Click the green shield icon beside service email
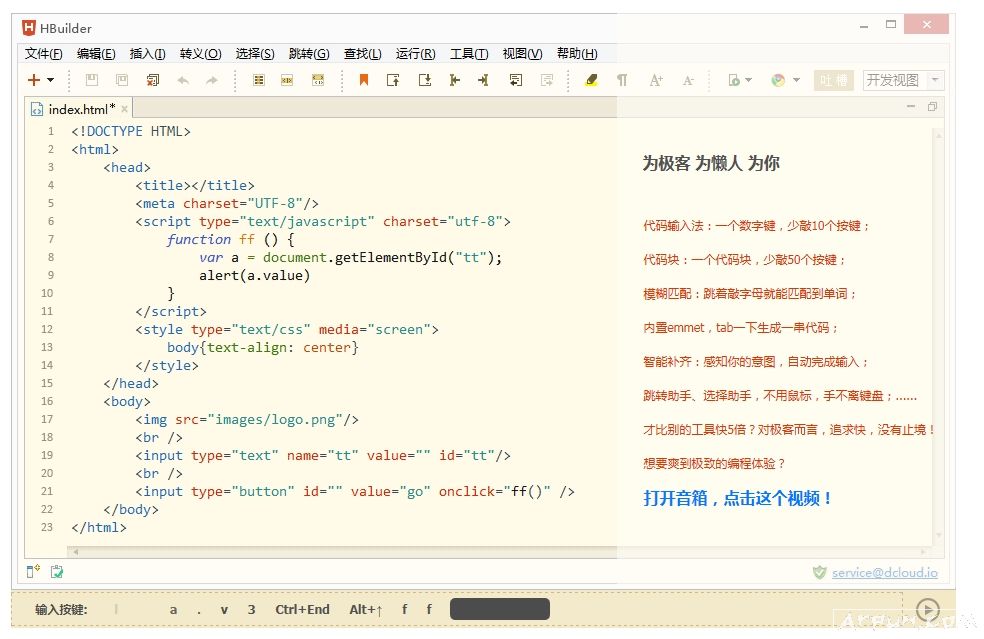The width and height of the screenshot is (984, 639). [x=819, y=572]
